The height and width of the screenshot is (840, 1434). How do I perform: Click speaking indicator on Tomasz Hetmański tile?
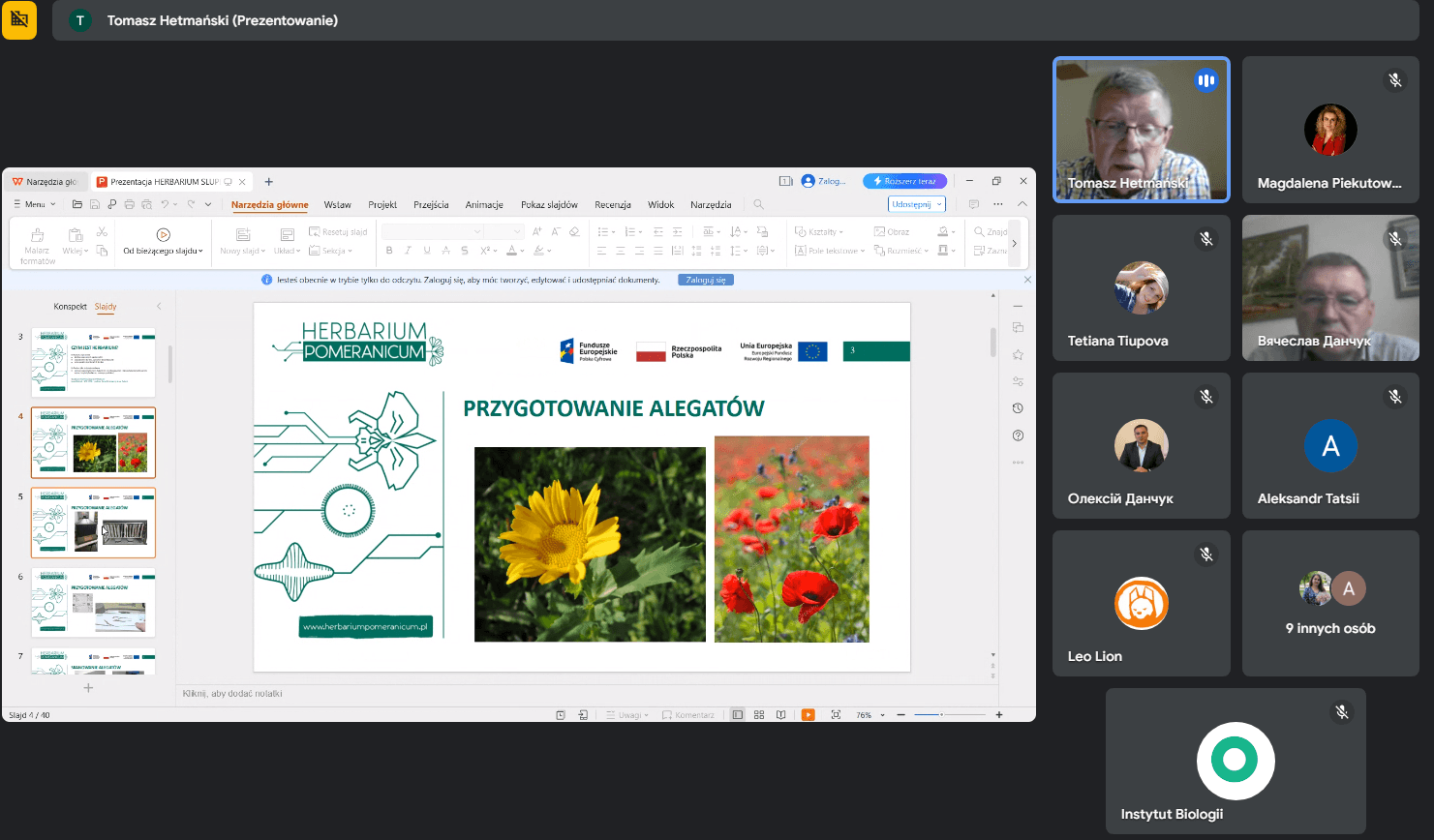[x=1205, y=80]
